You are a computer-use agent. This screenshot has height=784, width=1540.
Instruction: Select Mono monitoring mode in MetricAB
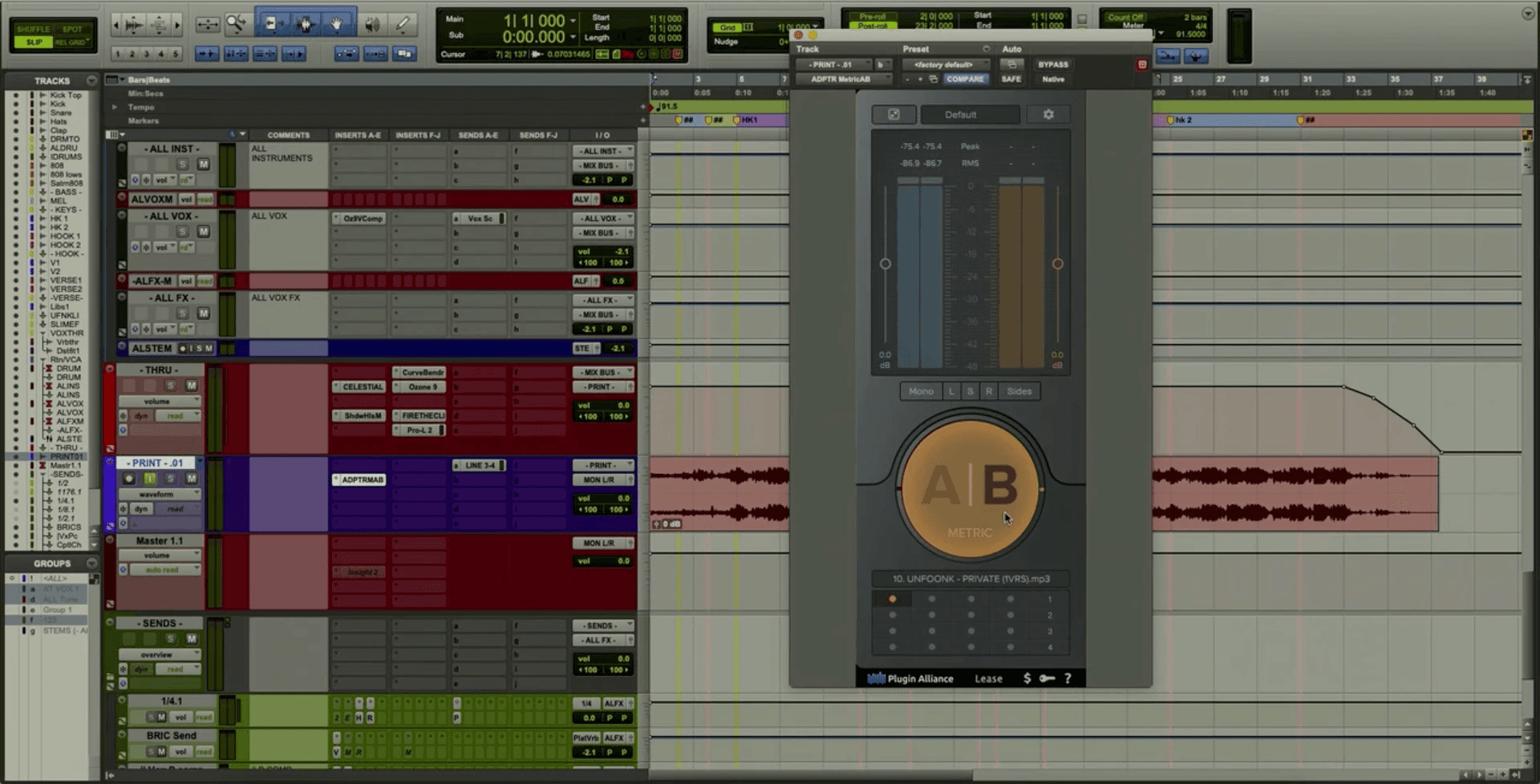(x=921, y=391)
